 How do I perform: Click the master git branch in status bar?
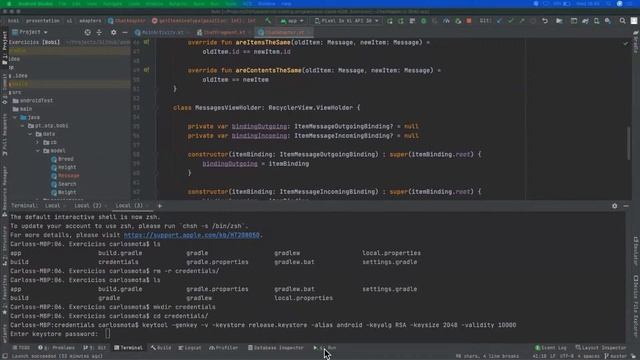pos(616,356)
